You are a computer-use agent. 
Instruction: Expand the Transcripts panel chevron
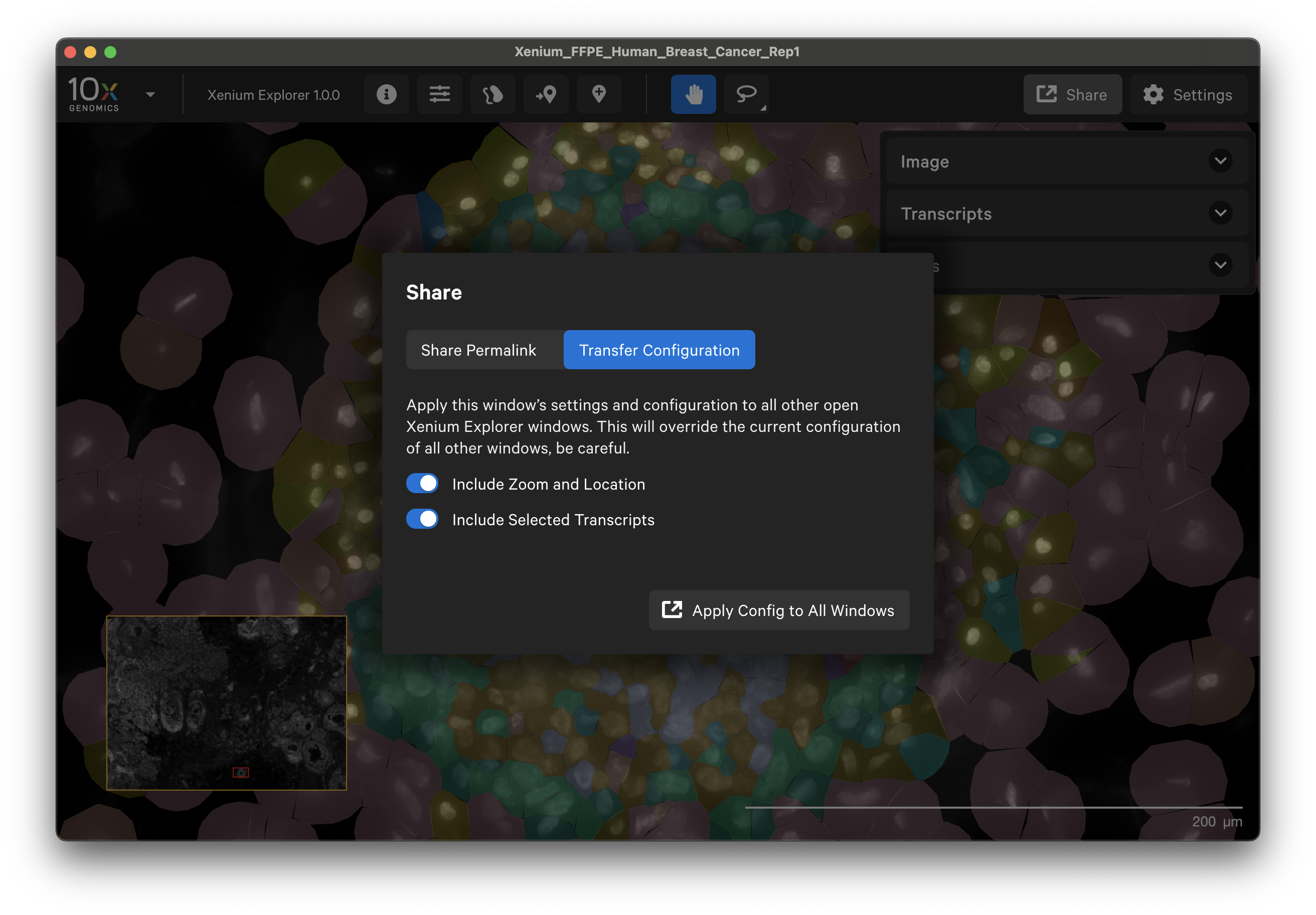pyautogui.click(x=1220, y=213)
